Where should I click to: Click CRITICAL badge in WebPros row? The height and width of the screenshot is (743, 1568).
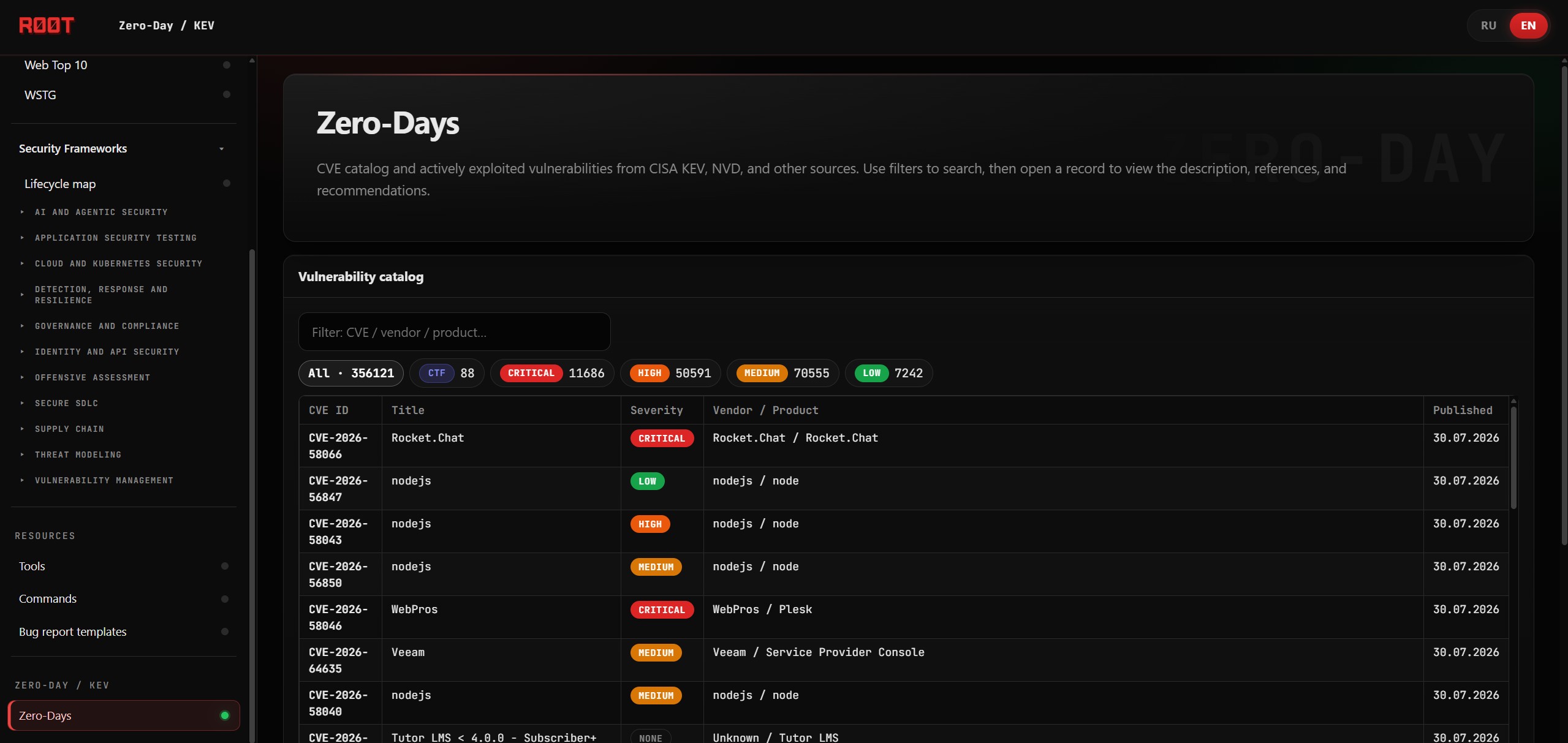point(662,609)
